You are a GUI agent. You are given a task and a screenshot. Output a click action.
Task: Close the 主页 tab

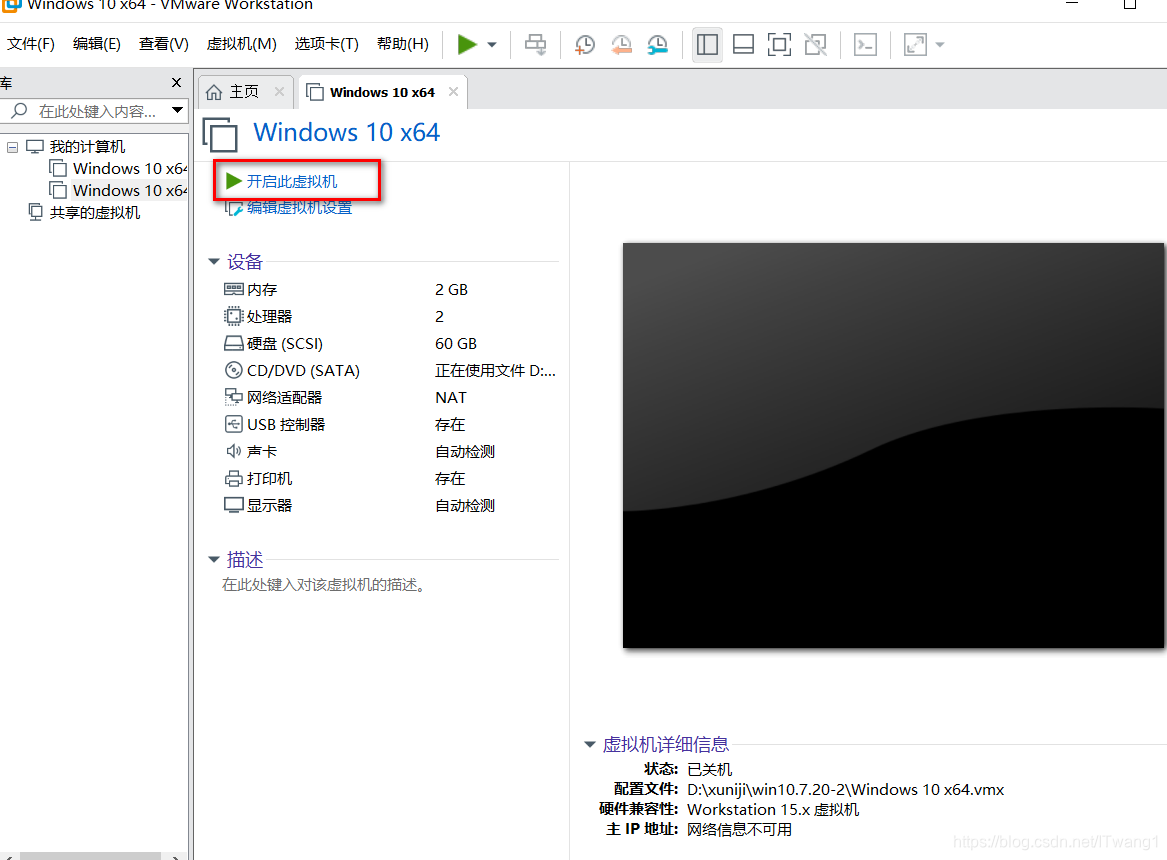(279, 91)
